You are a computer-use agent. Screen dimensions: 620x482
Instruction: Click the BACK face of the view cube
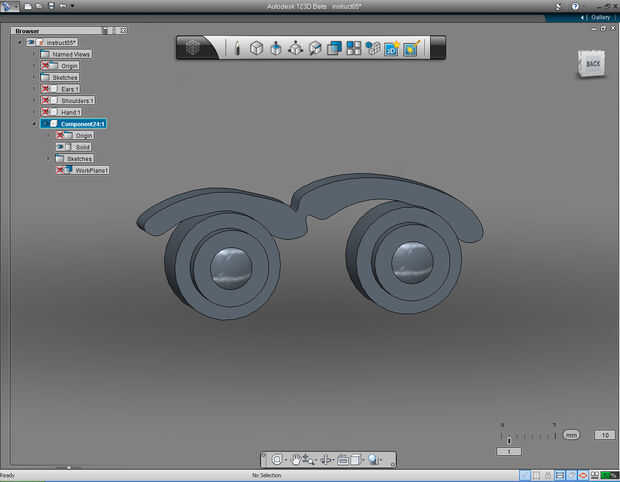coord(592,64)
